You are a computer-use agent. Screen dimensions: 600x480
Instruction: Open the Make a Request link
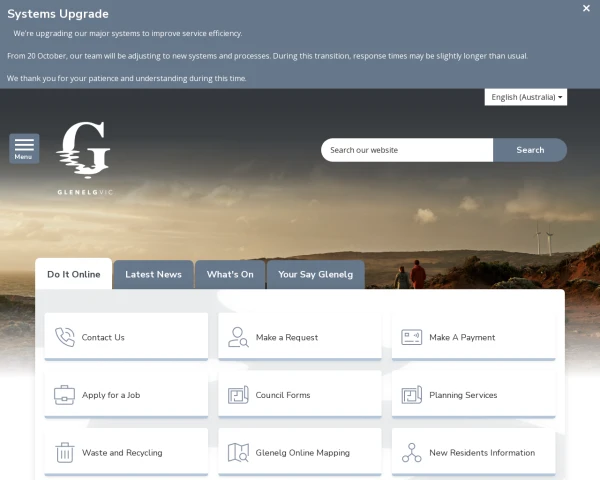tap(300, 337)
